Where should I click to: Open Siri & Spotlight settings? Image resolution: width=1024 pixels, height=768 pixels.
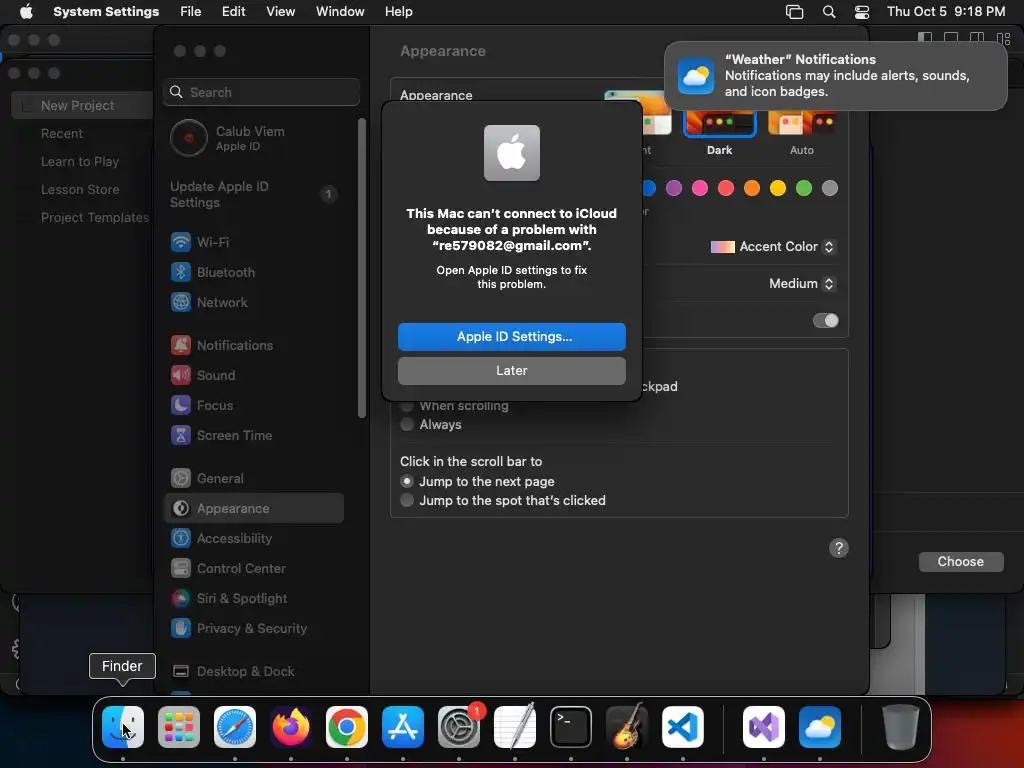click(x=254, y=599)
